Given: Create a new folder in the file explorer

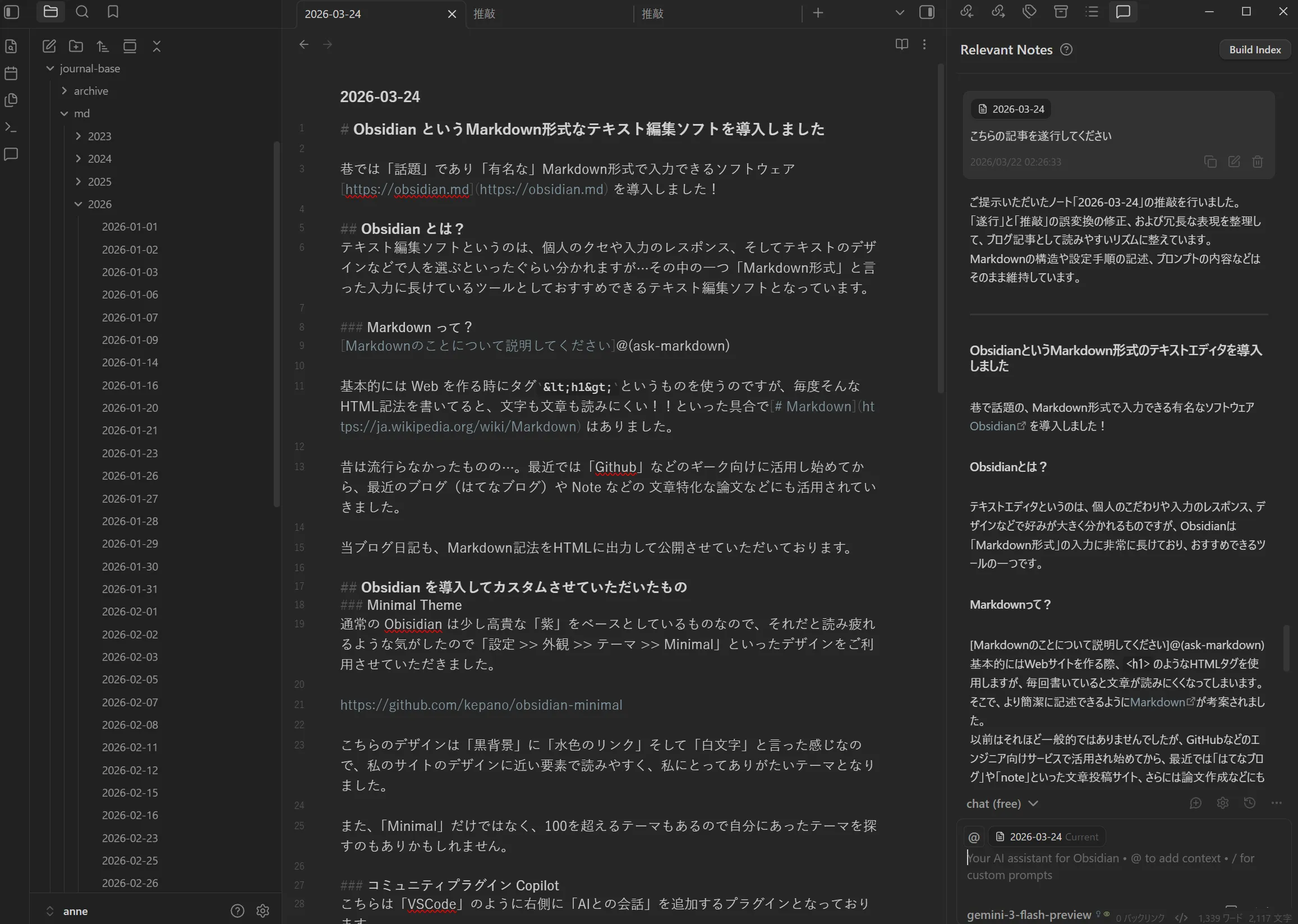Looking at the screenshot, I should coord(76,47).
